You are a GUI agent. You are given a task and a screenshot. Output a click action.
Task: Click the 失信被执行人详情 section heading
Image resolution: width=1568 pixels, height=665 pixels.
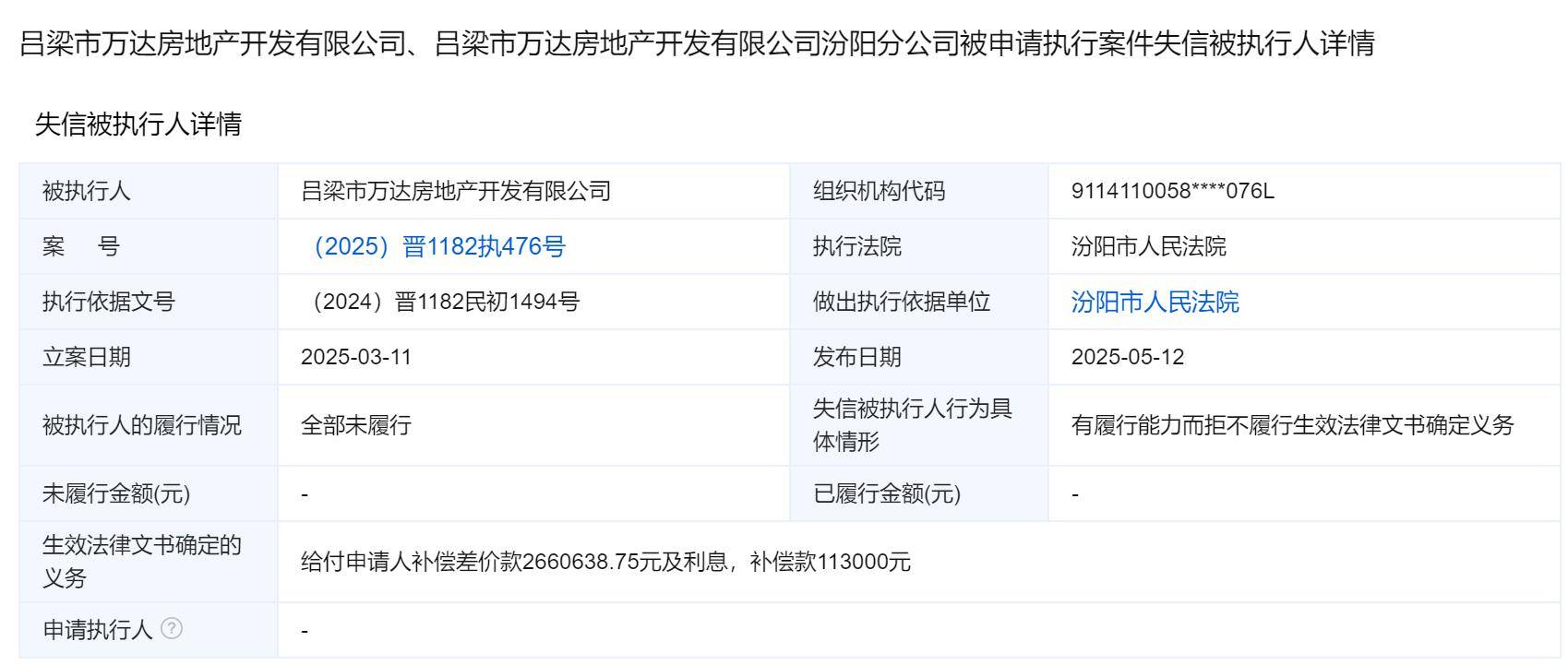(x=138, y=124)
